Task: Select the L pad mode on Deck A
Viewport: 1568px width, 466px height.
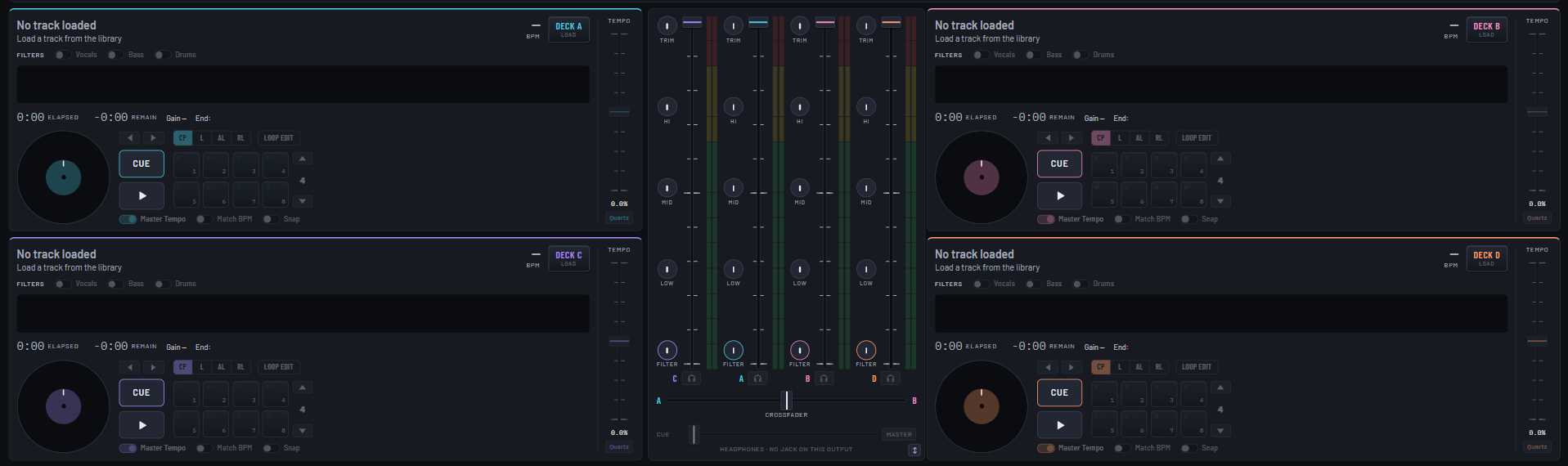Action: (x=202, y=138)
